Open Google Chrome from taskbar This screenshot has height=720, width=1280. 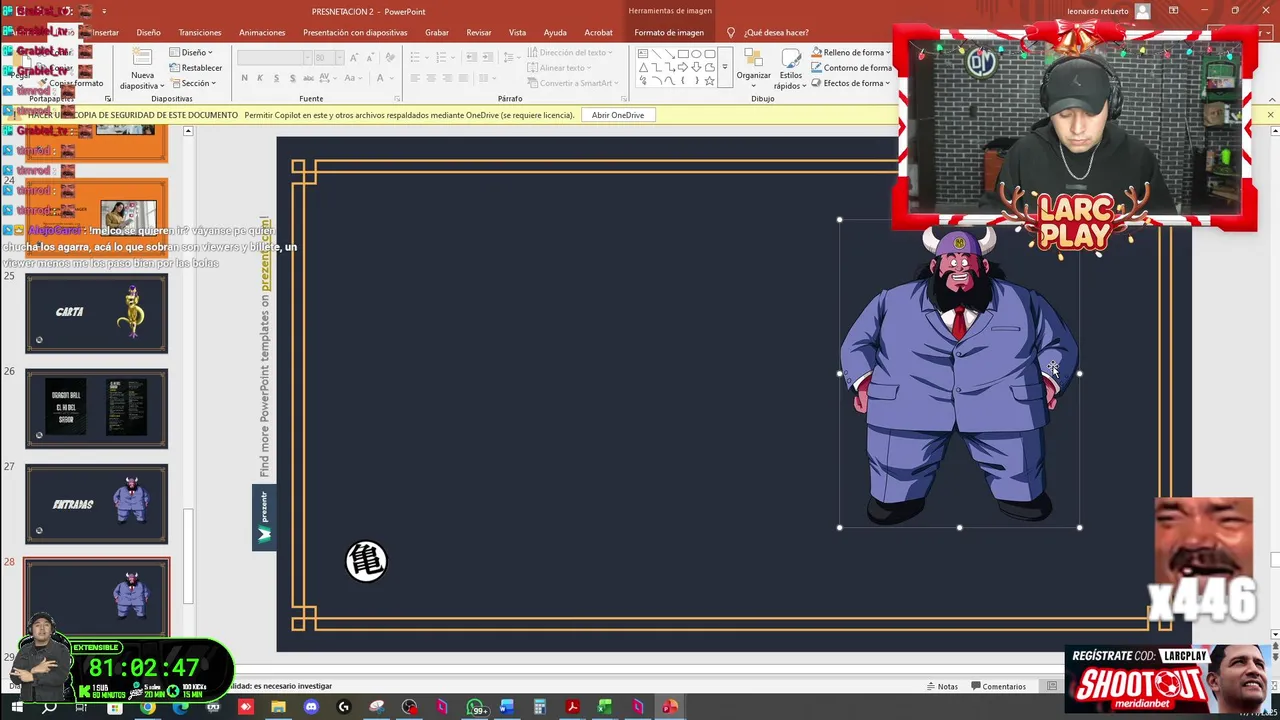pos(147,708)
